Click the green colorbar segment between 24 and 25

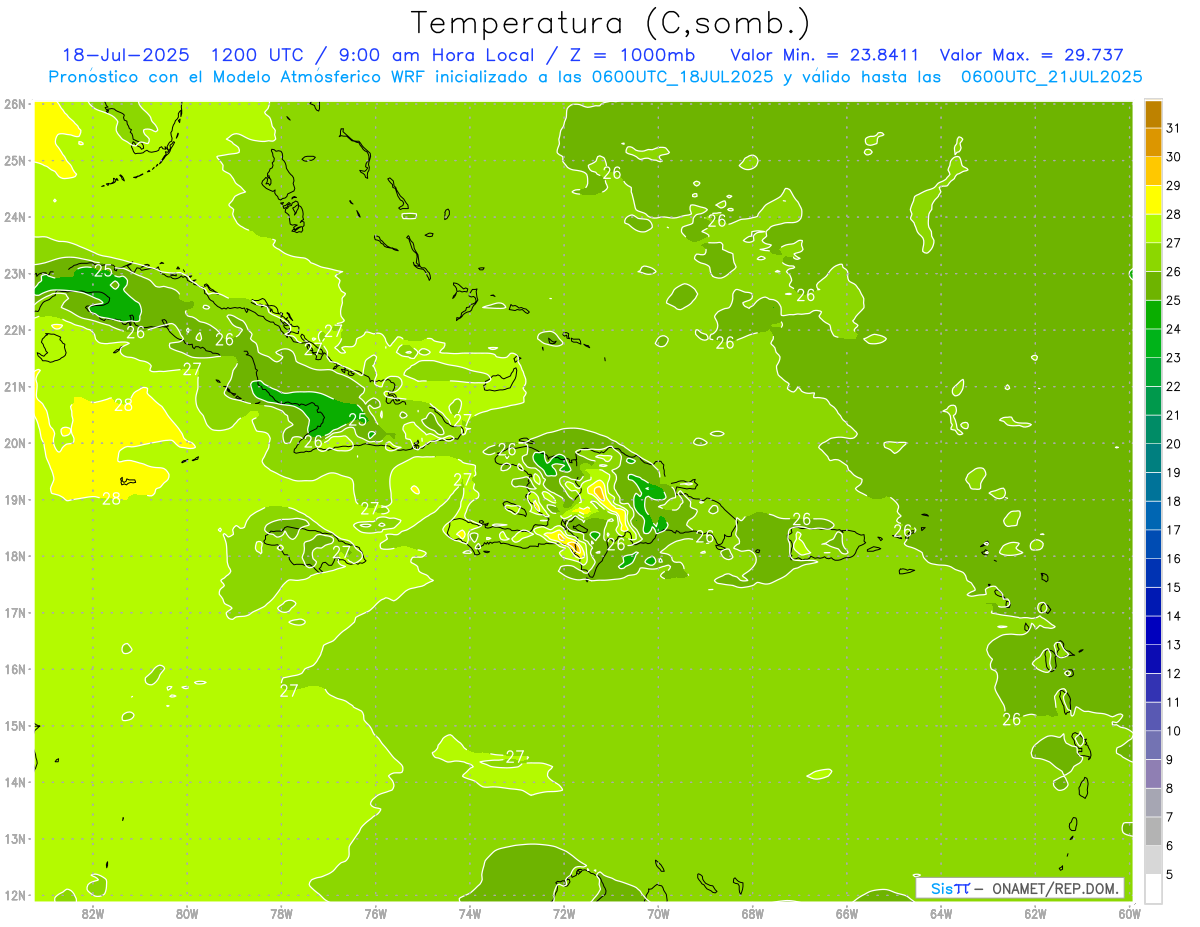coord(1153,315)
